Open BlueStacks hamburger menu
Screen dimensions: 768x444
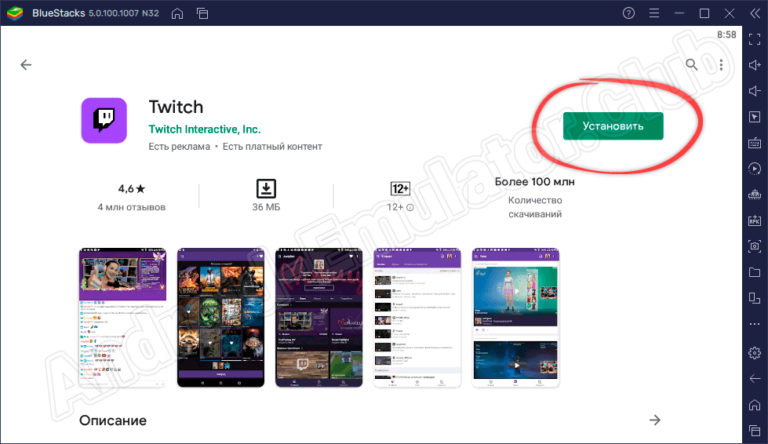(x=654, y=13)
